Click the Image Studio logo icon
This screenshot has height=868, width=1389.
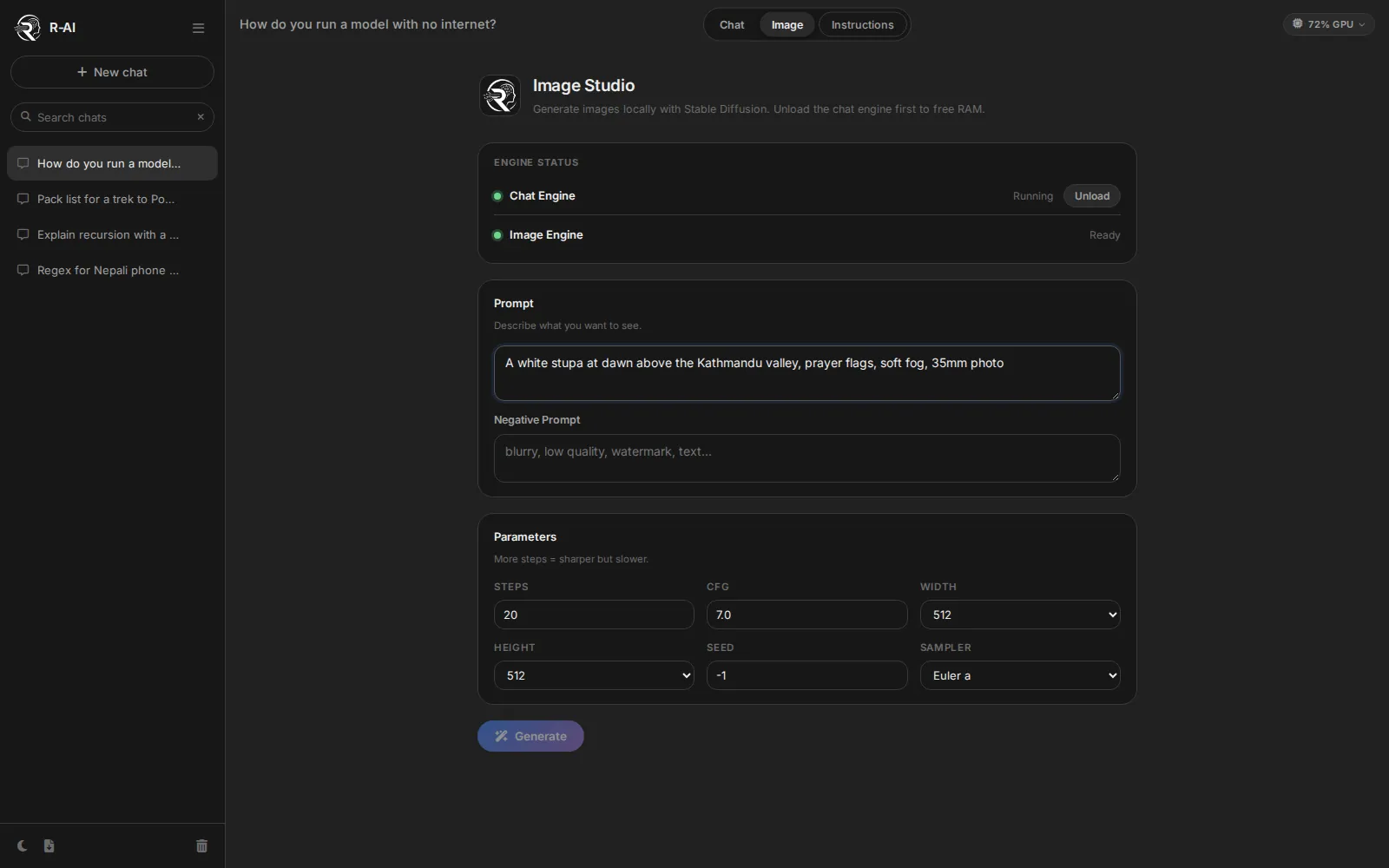tap(500, 95)
